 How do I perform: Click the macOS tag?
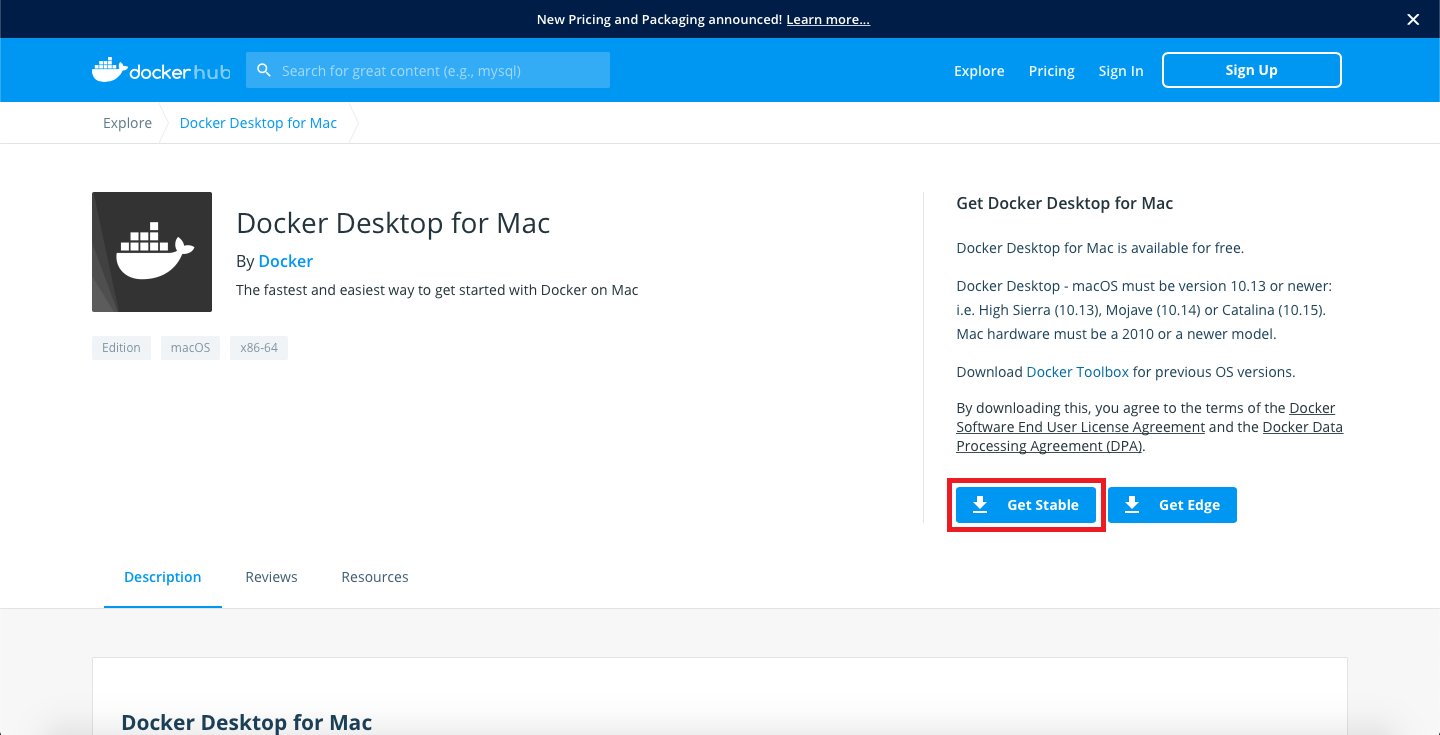[190, 348]
